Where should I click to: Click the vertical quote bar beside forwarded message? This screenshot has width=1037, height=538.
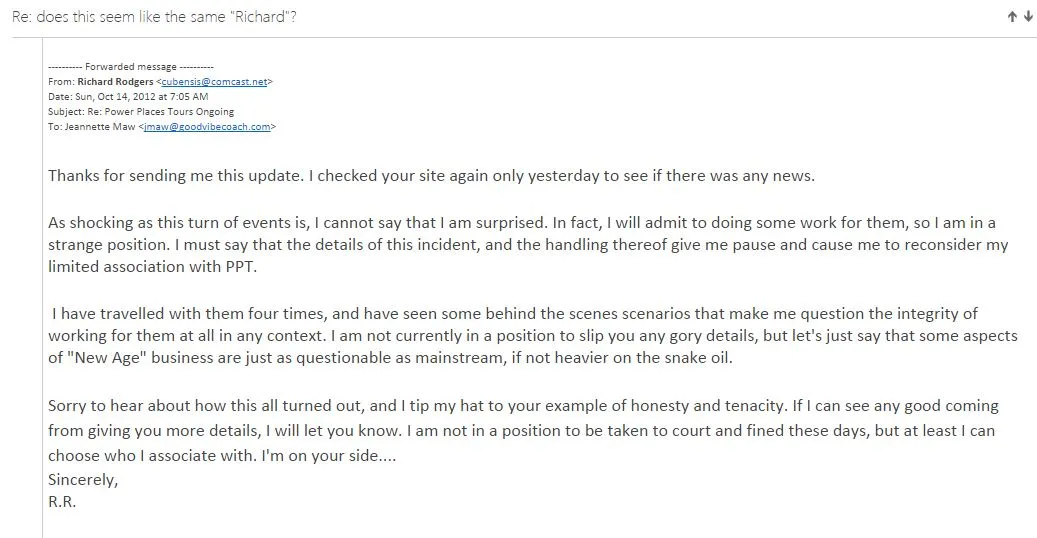coord(43,288)
